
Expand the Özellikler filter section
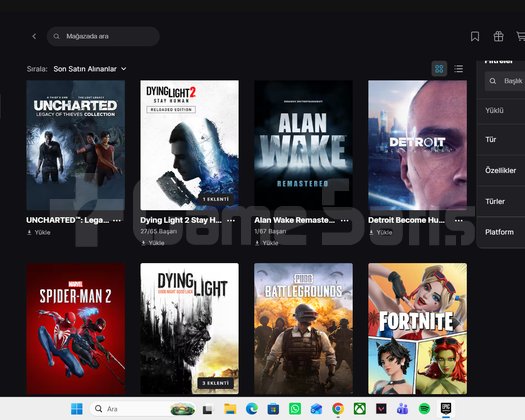coord(501,170)
